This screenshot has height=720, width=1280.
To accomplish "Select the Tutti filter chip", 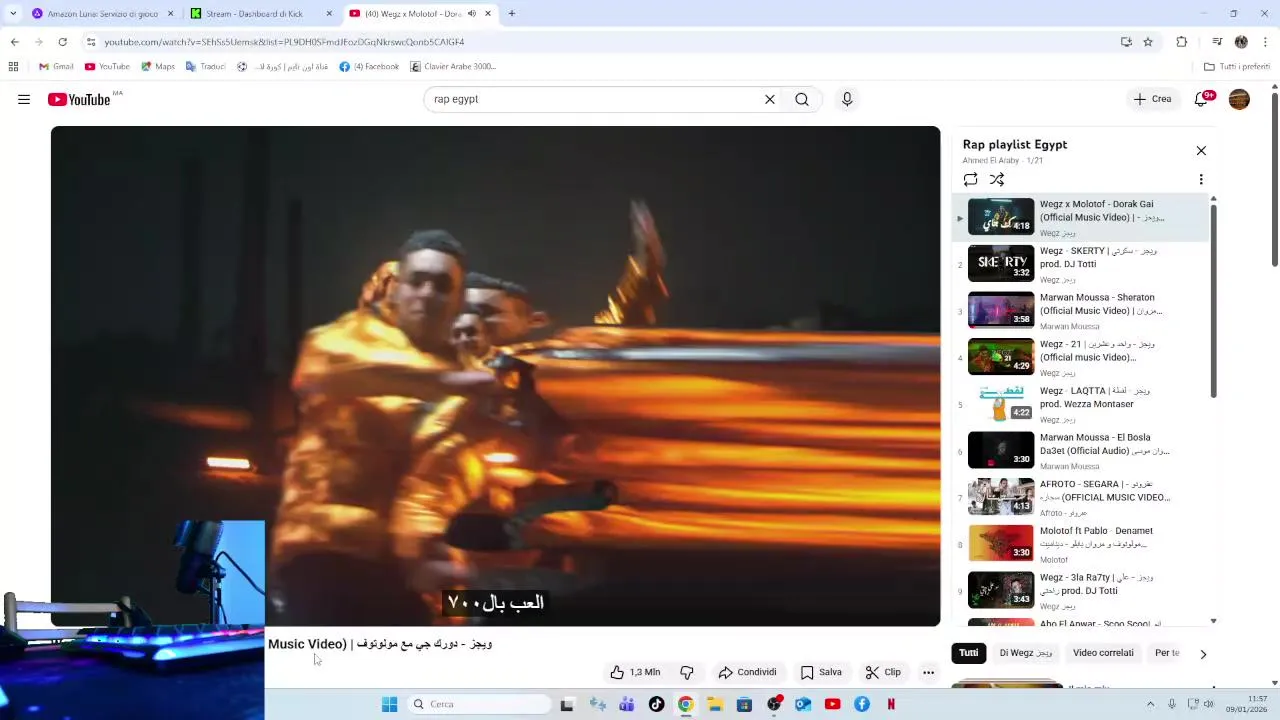I will click(x=969, y=653).
